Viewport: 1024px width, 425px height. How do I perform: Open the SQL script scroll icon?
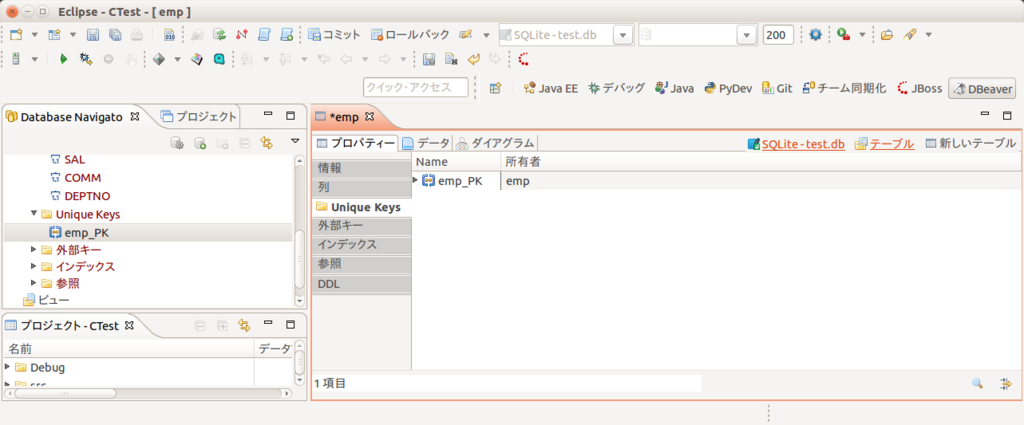tap(264, 35)
